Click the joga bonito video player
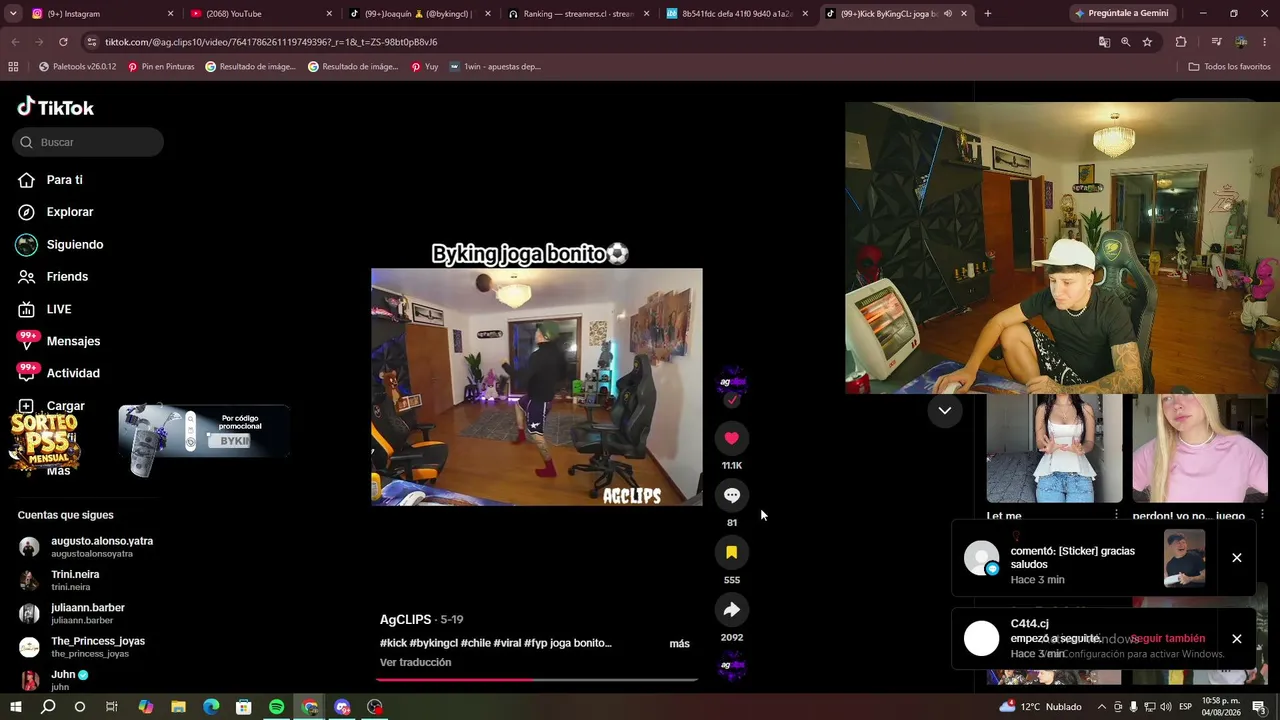 point(537,386)
